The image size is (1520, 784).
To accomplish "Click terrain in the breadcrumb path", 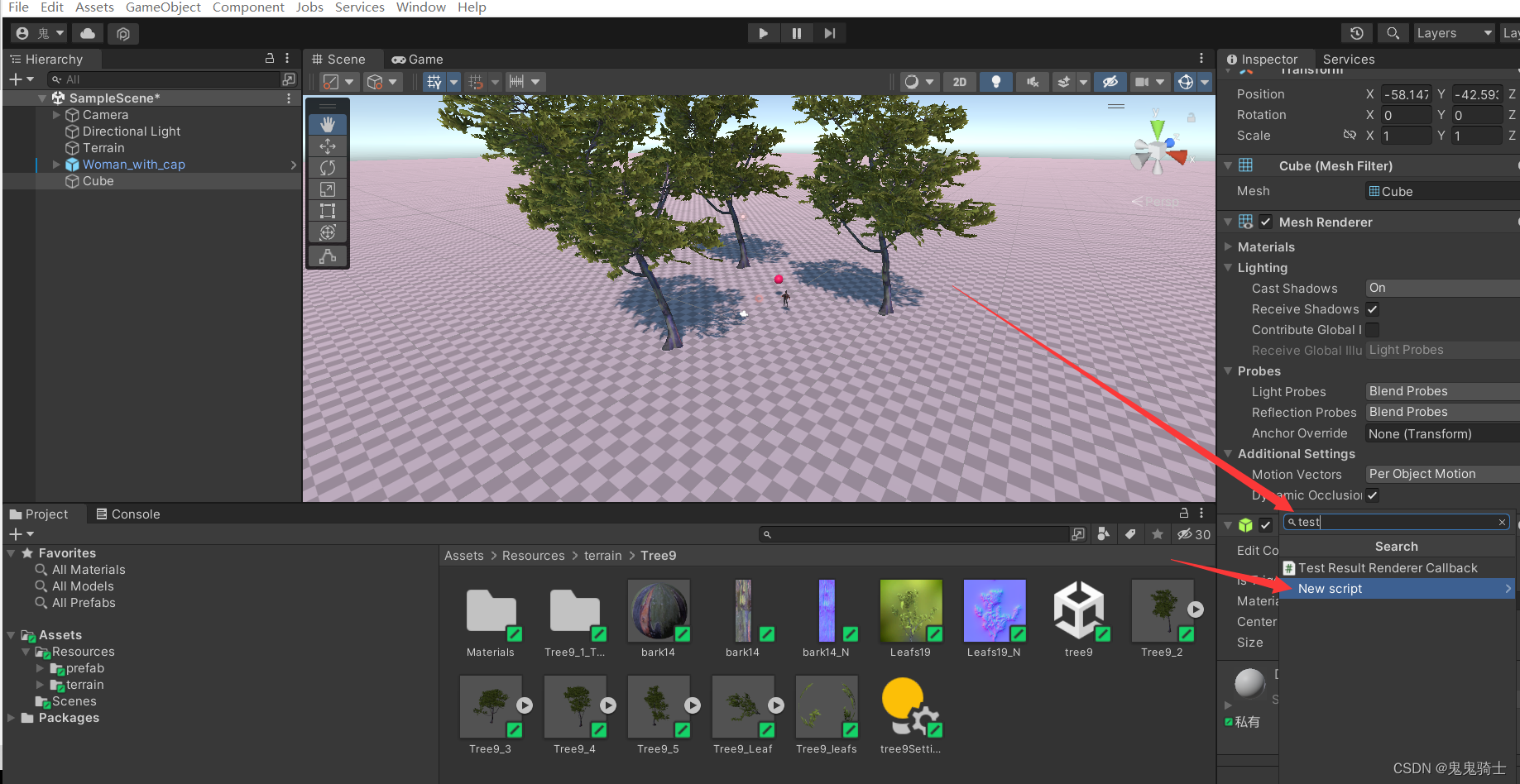I will (602, 556).
